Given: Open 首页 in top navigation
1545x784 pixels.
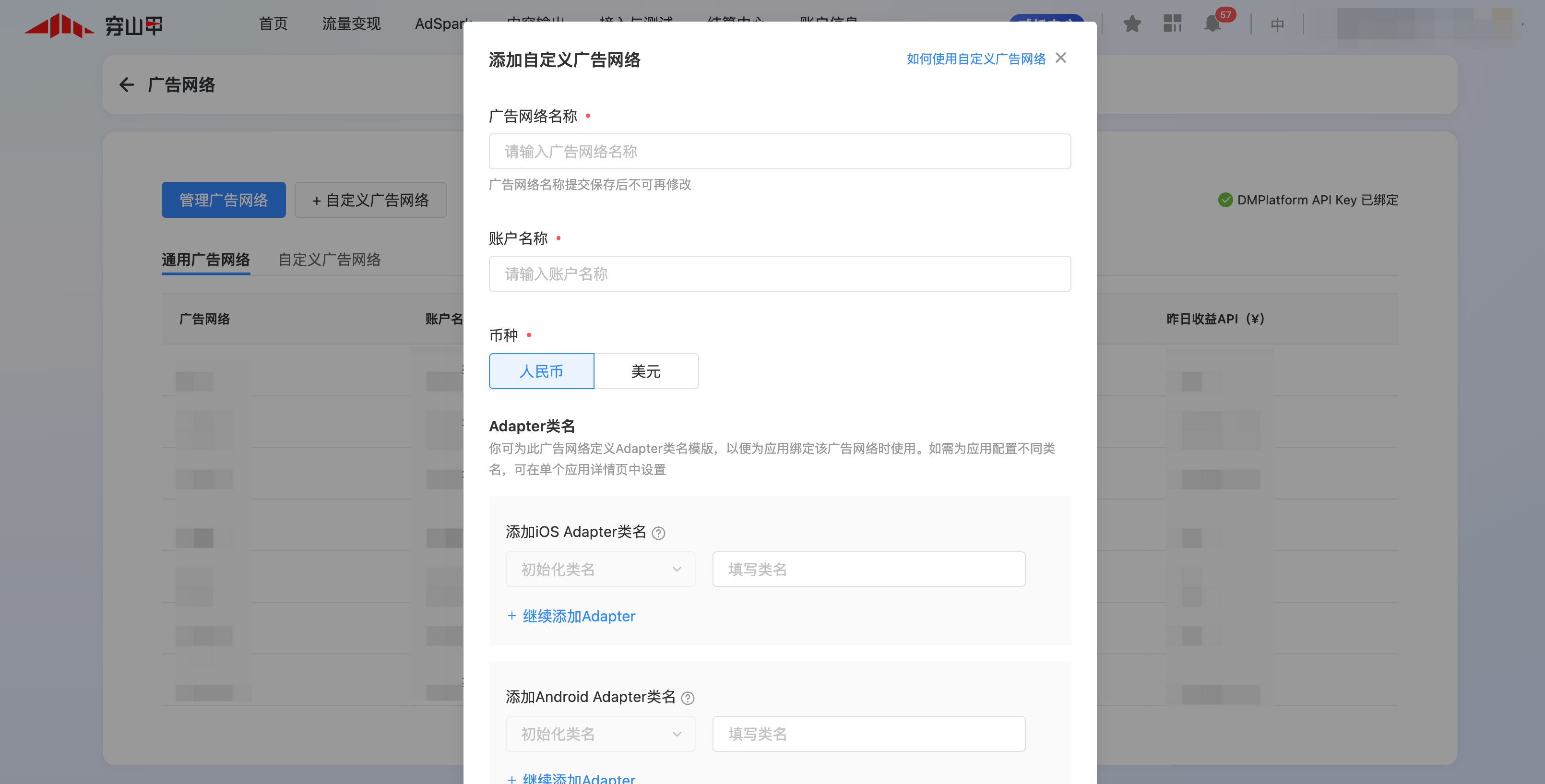Looking at the screenshot, I should (x=273, y=24).
